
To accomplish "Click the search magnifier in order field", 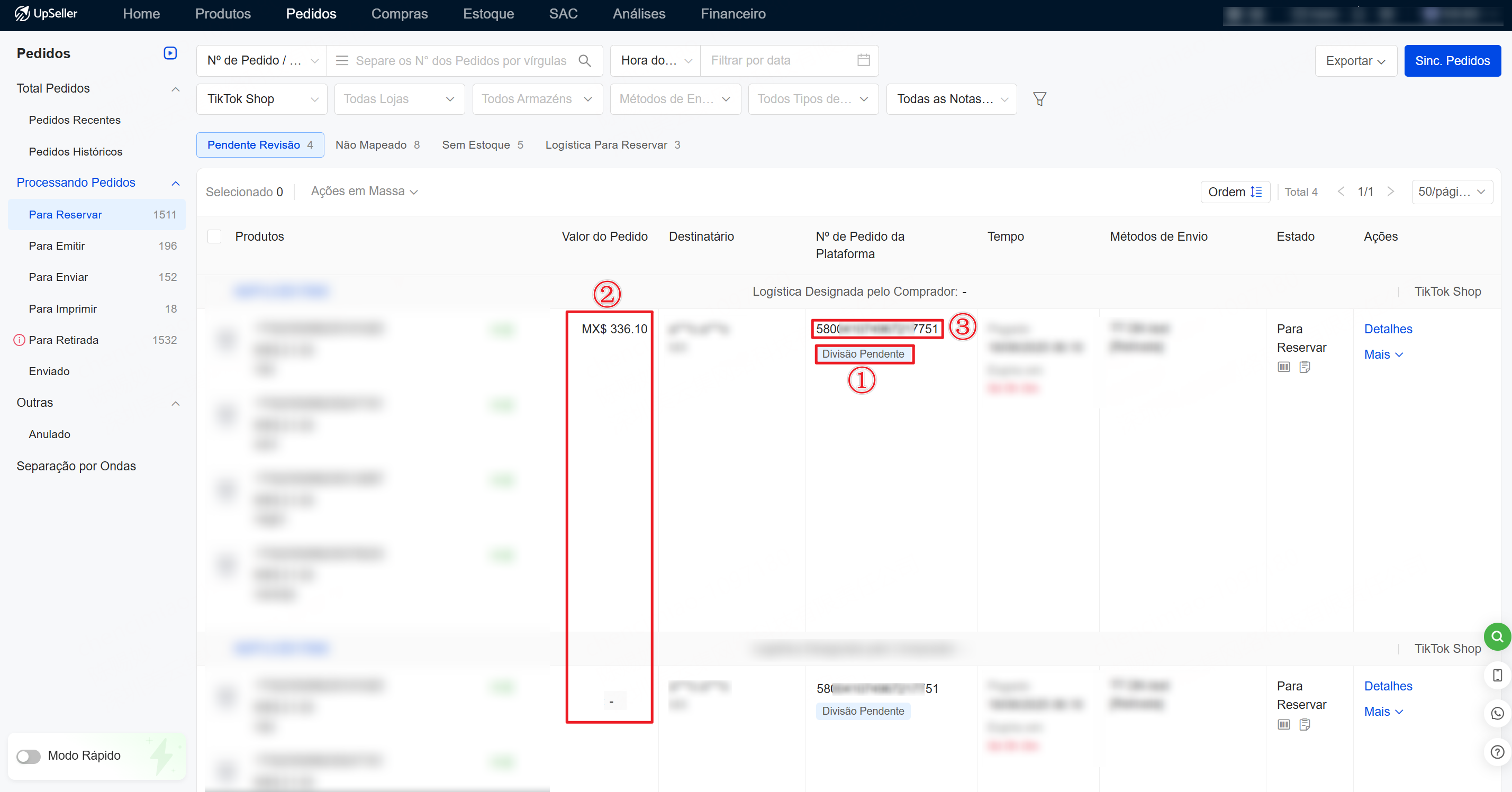I will (x=585, y=60).
